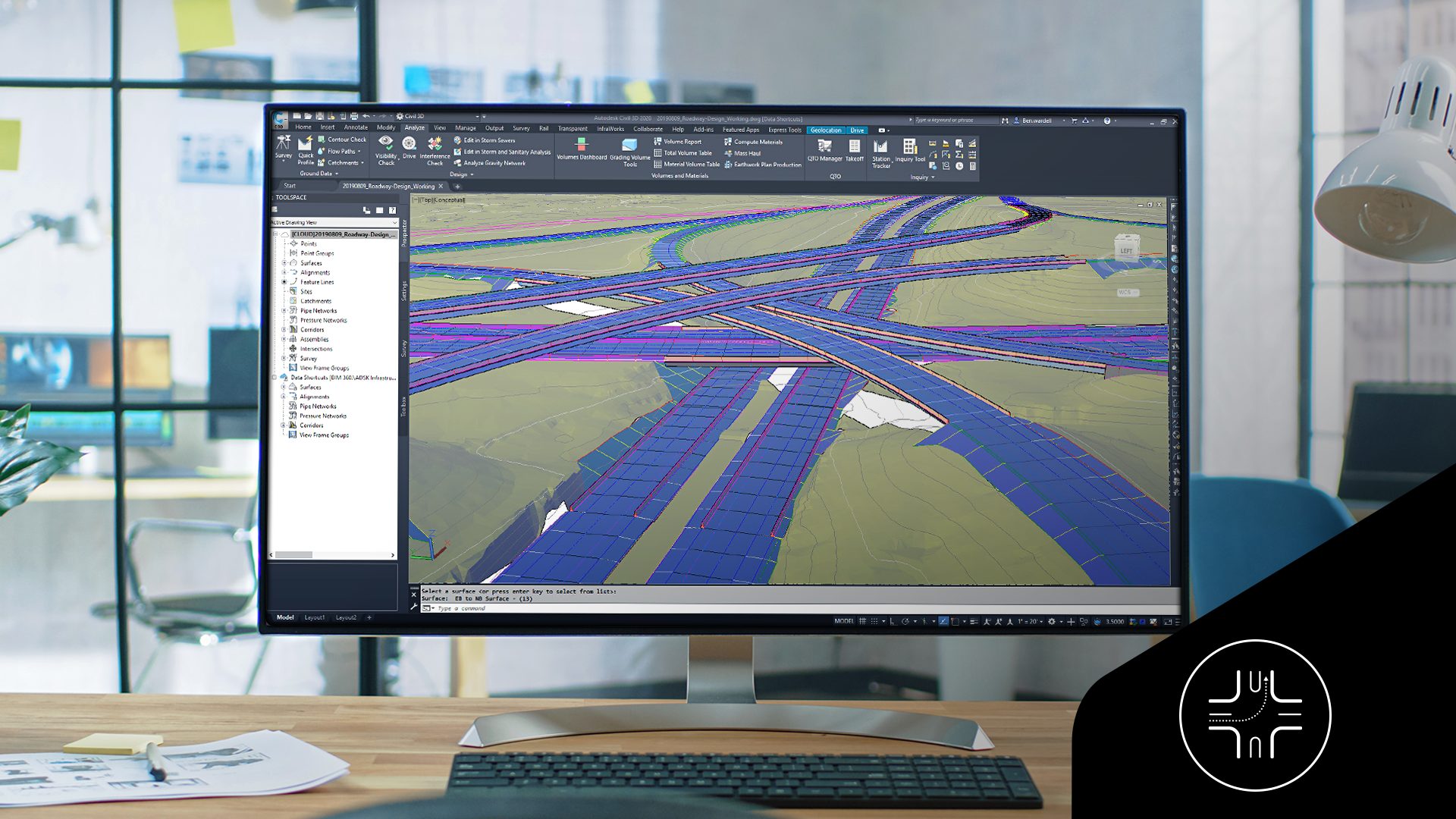Screen dimensions: 1456x819
Task: Toggle the drawing grid display in status bar
Action: click(x=862, y=622)
